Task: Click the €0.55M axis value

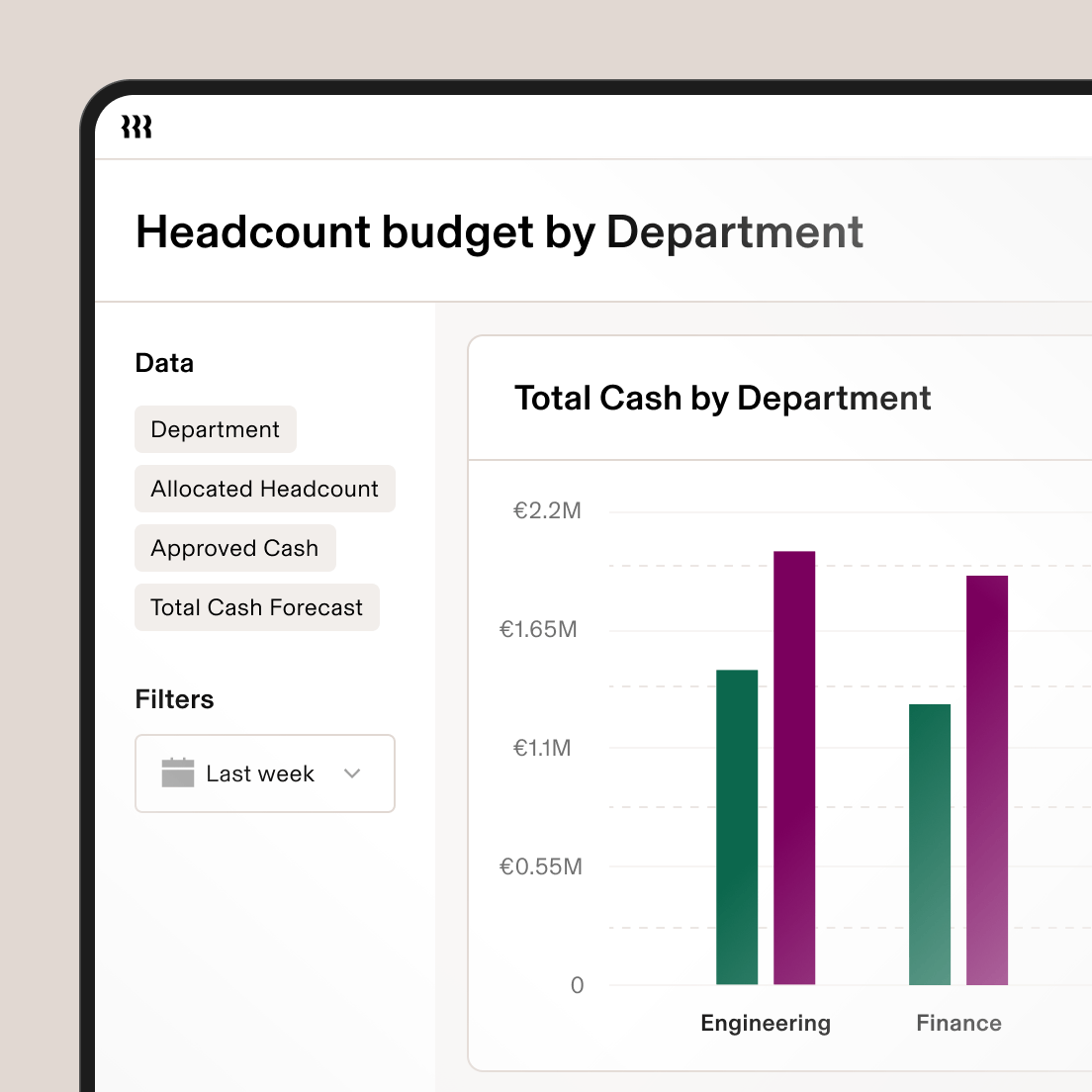Action: pos(541,866)
